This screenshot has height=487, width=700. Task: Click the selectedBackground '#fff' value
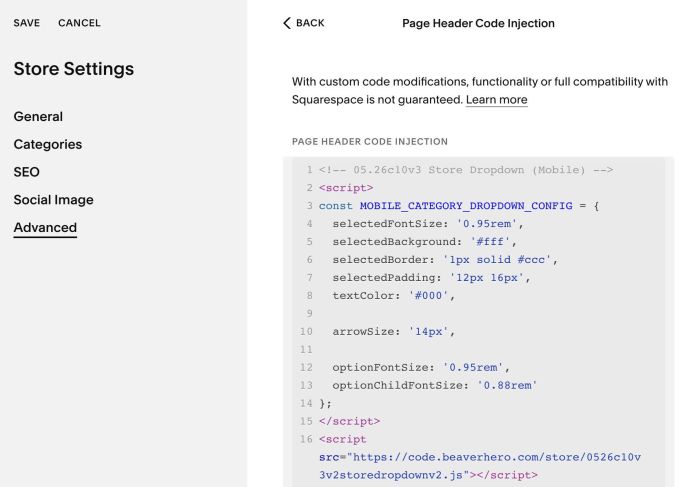pos(490,241)
